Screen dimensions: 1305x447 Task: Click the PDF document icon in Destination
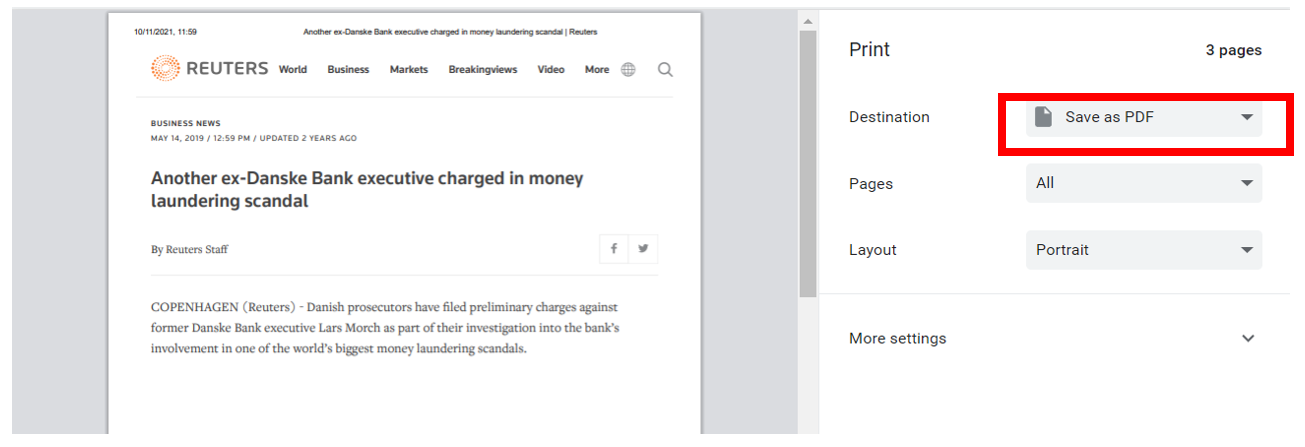coord(1043,118)
